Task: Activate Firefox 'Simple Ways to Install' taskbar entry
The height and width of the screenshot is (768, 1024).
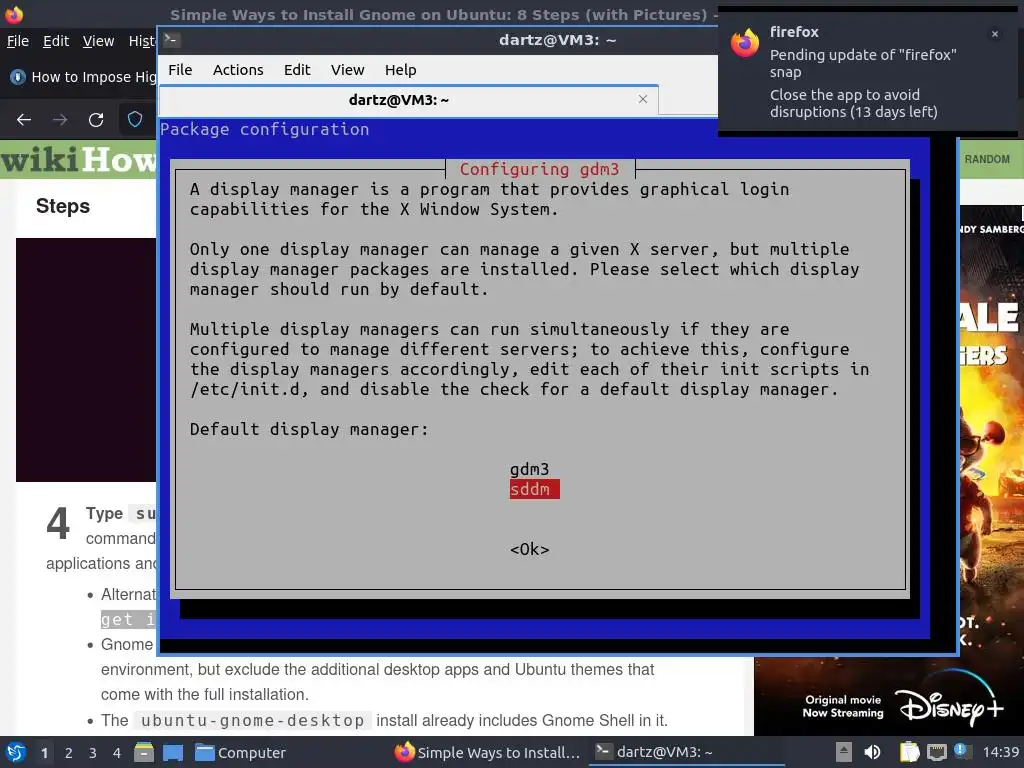Action: pos(487,752)
